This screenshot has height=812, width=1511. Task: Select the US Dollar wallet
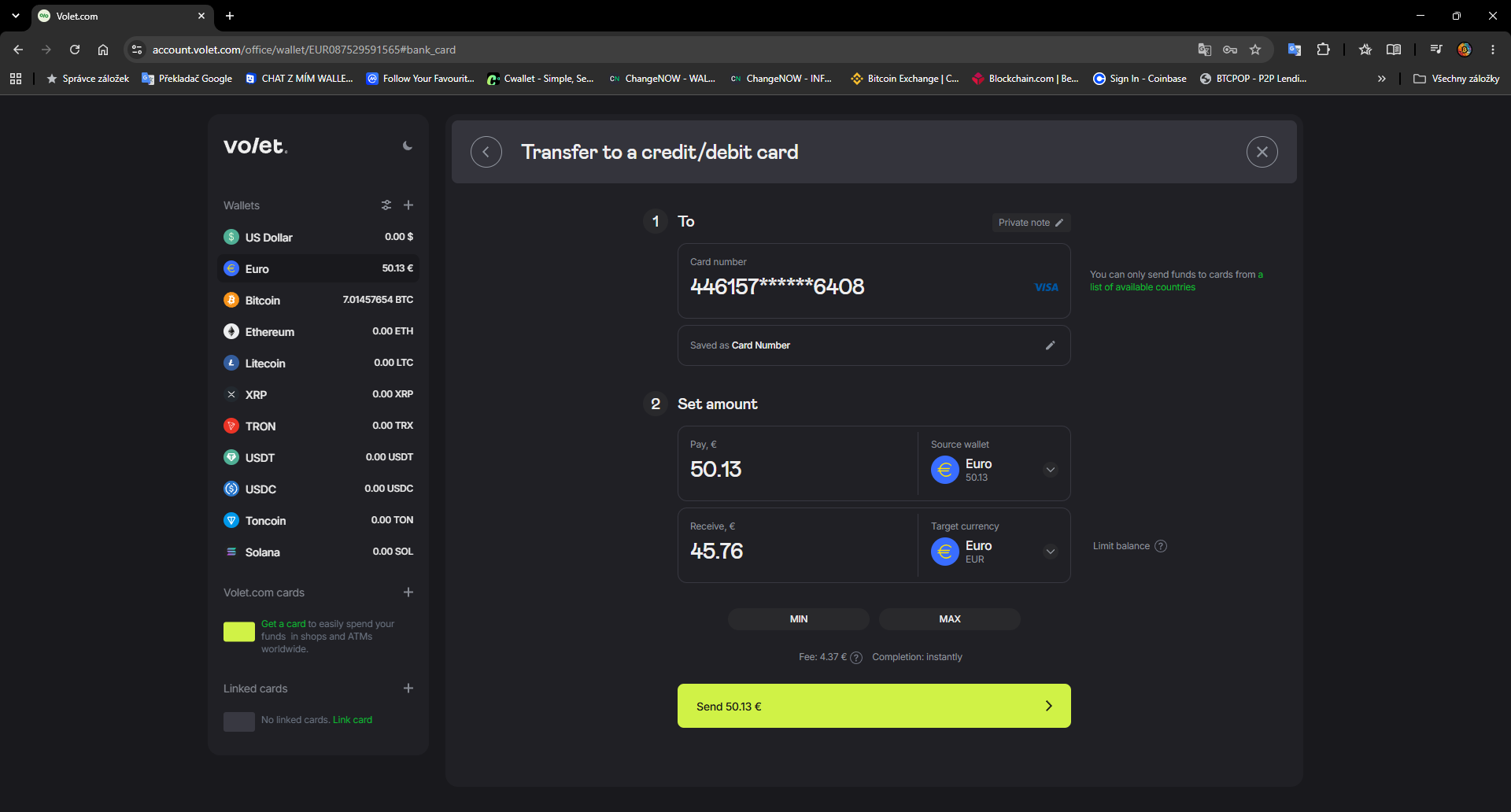318,237
